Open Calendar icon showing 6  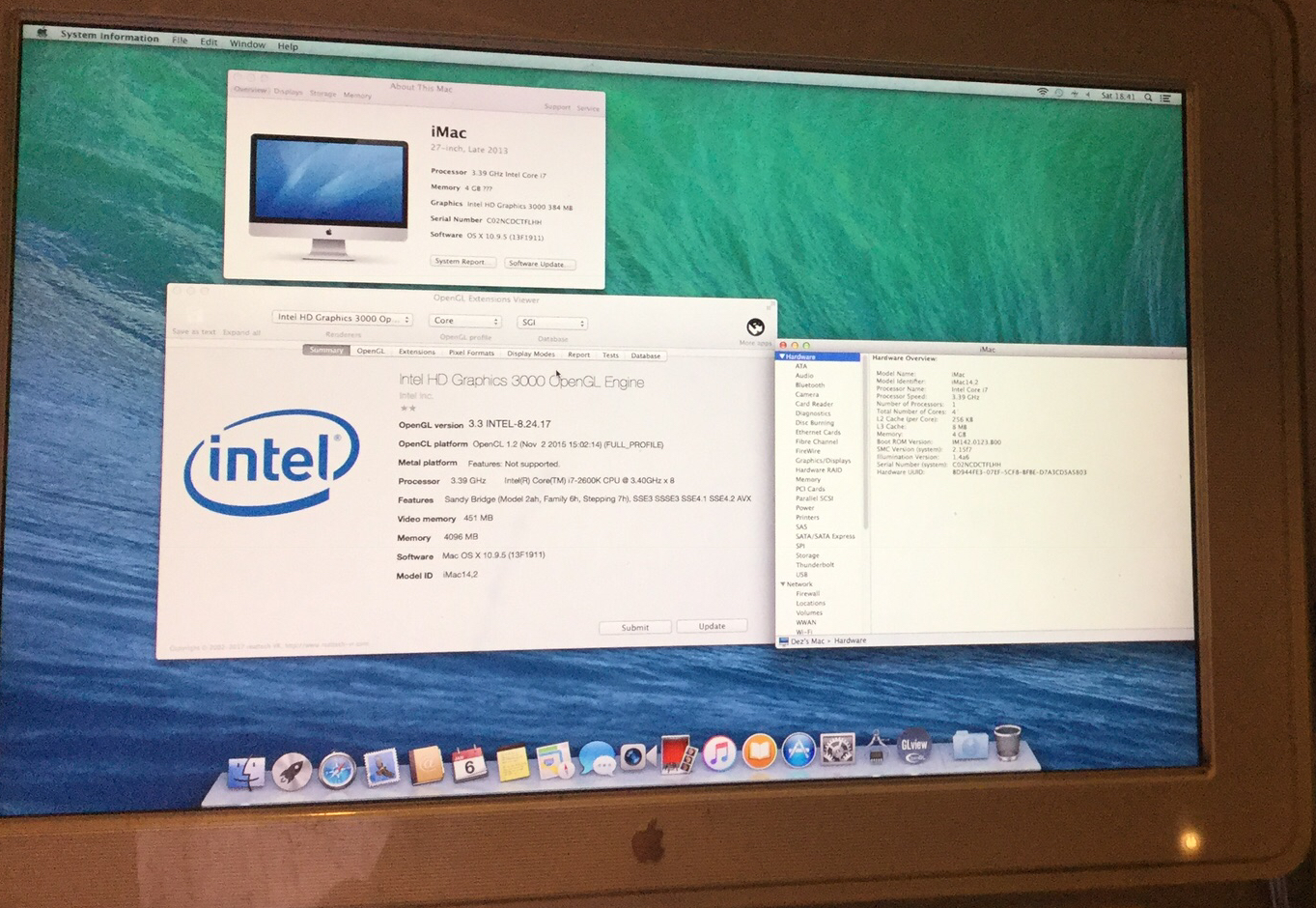(469, 763)
